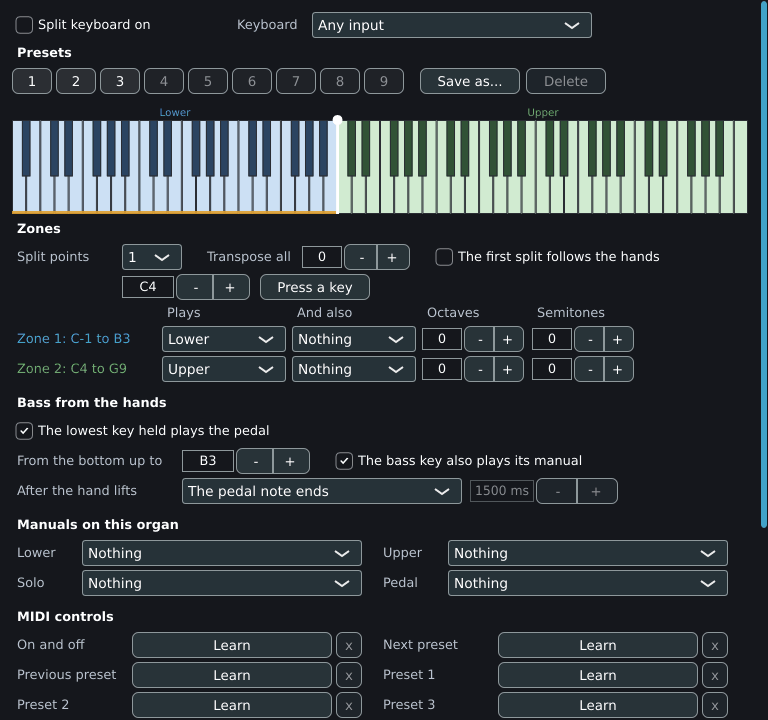Open the Solo manual dropdown
The height and width of the screenshot is (720, 768).
(222, 583)
